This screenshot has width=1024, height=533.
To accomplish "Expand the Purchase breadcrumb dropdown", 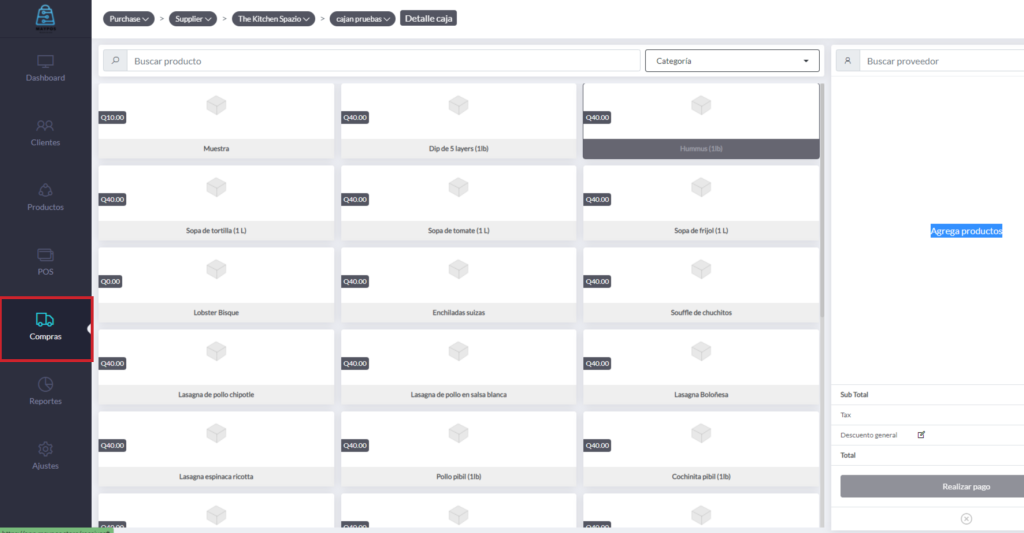I will [x=129, y=19].
